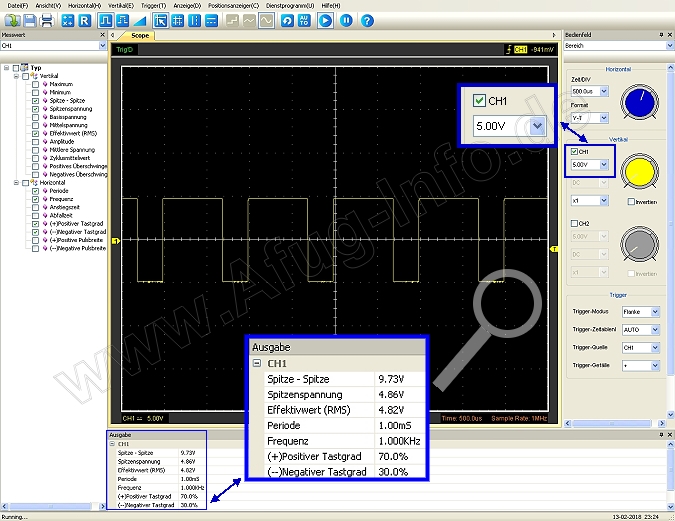
Task: Collapse the Horizontal tree node
Action: [16, 183]
